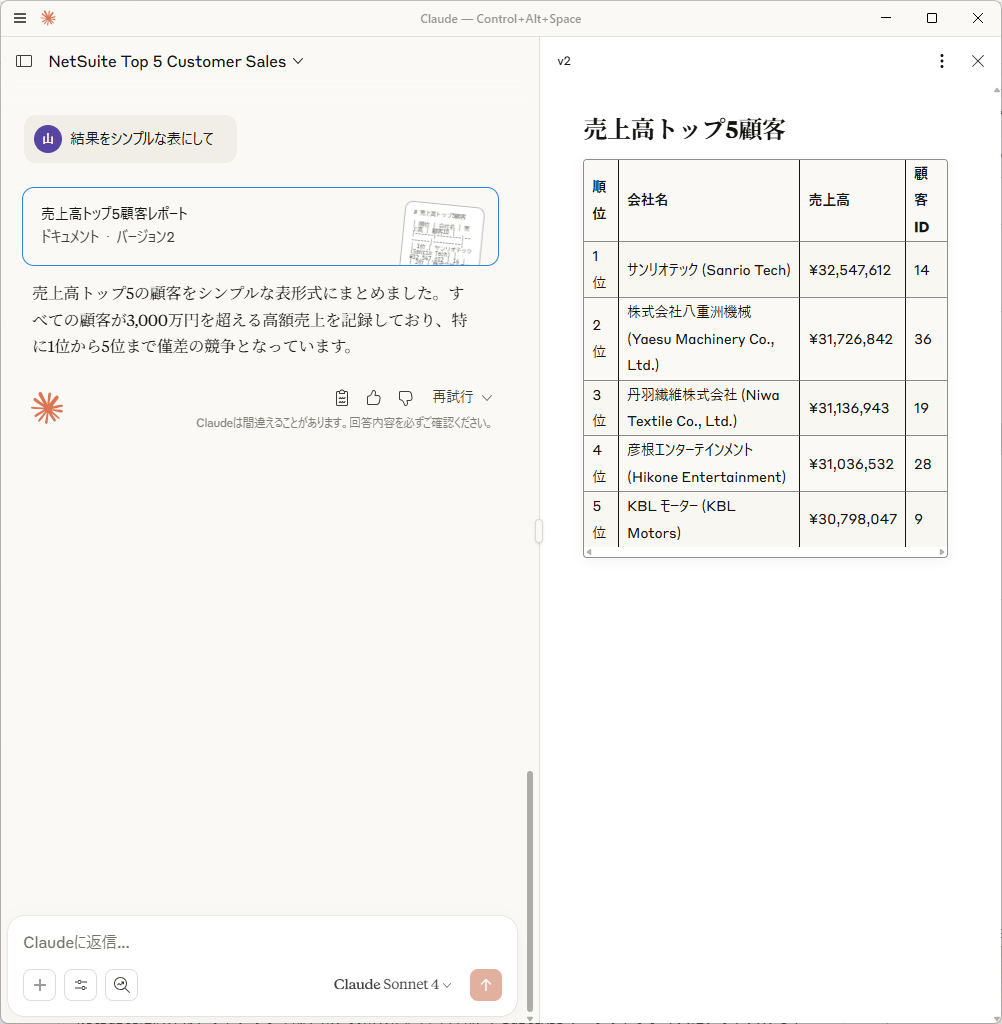Give thumbs down feedback on response
The height and width of the screenshot is (1024, 1002).
click(406, 397)
